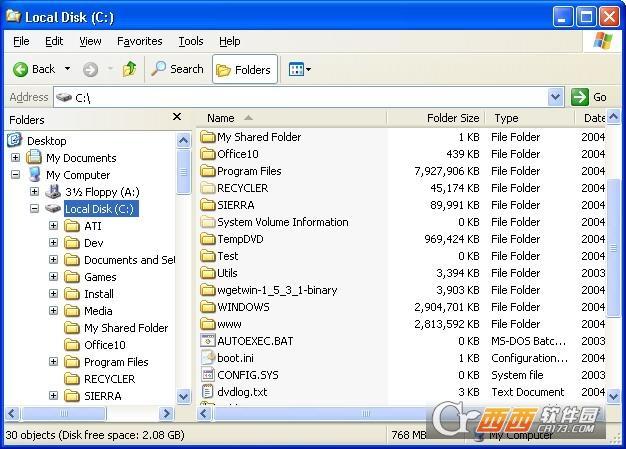
Task: Collapse the Local Disk (C:) node
Action: click(x=34, y=209)
